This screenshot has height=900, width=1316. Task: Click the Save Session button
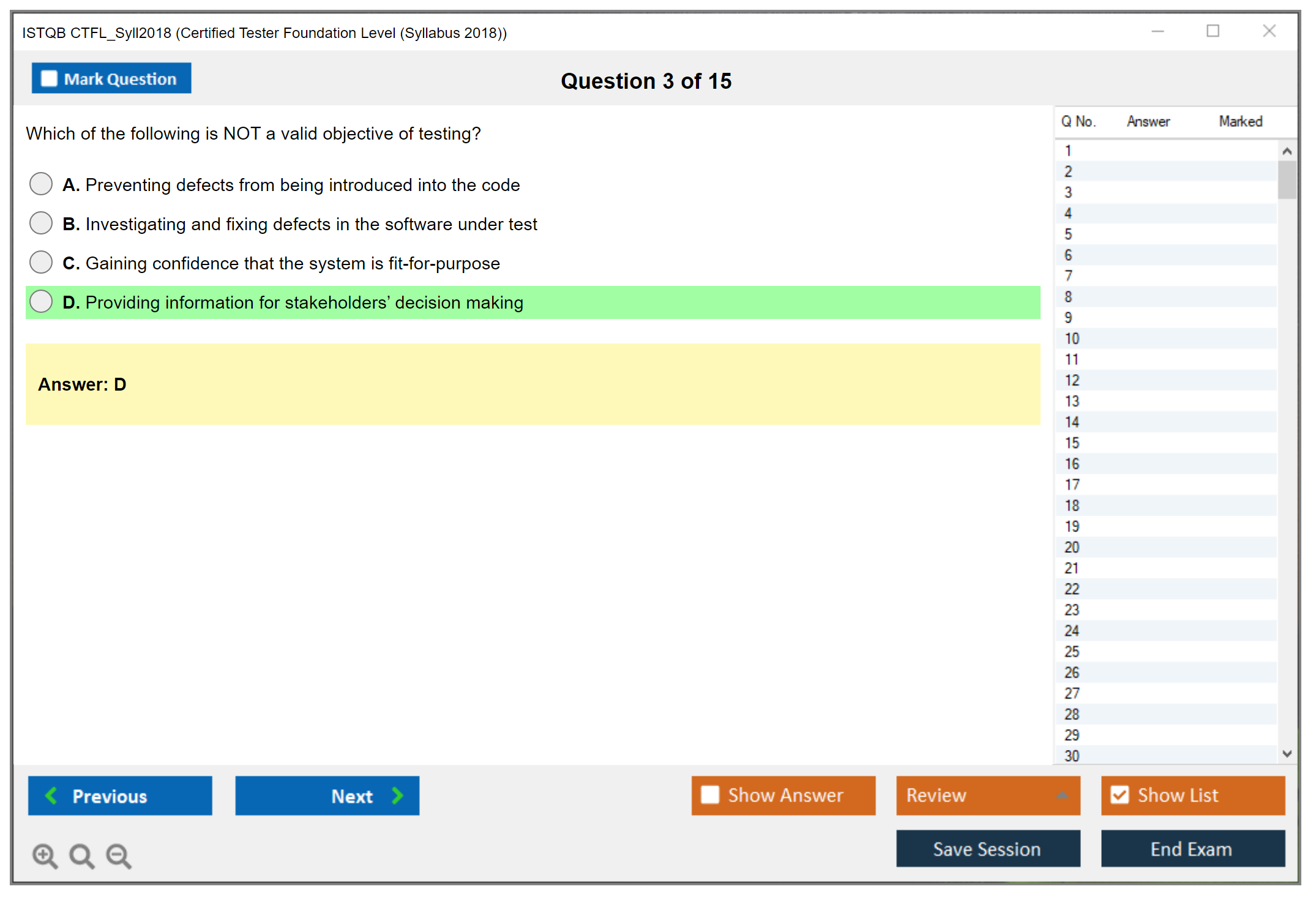pos(987,849)
